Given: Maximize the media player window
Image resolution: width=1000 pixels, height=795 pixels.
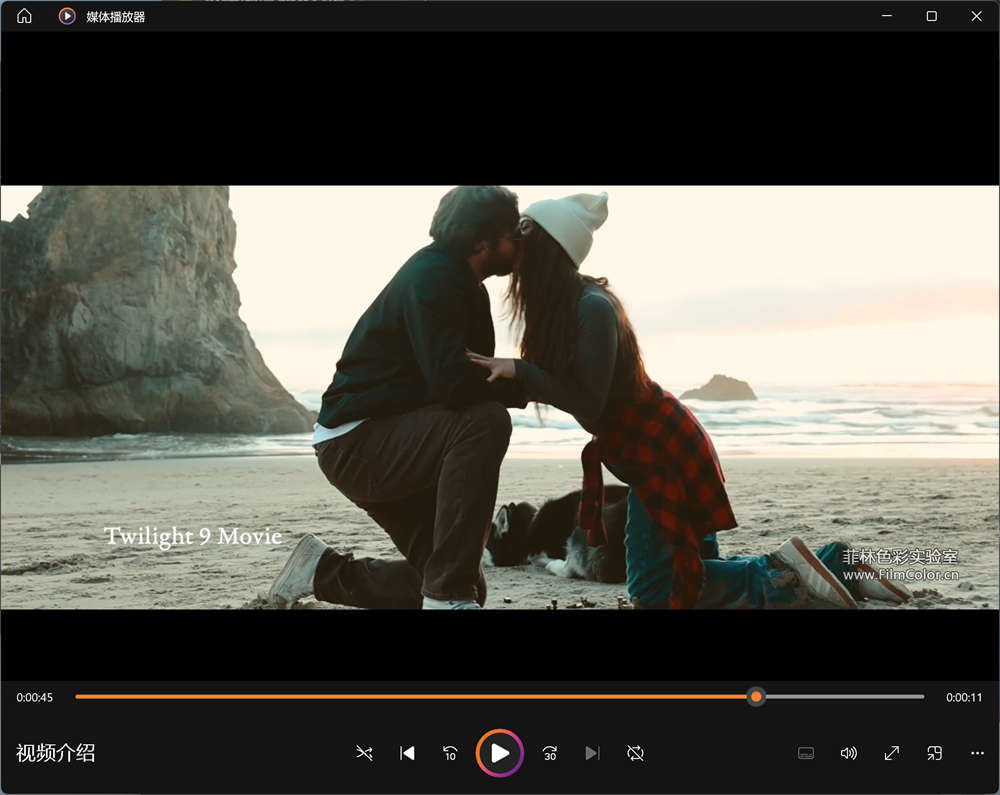Looking at the screenshot, I should [x=931, y=16].
